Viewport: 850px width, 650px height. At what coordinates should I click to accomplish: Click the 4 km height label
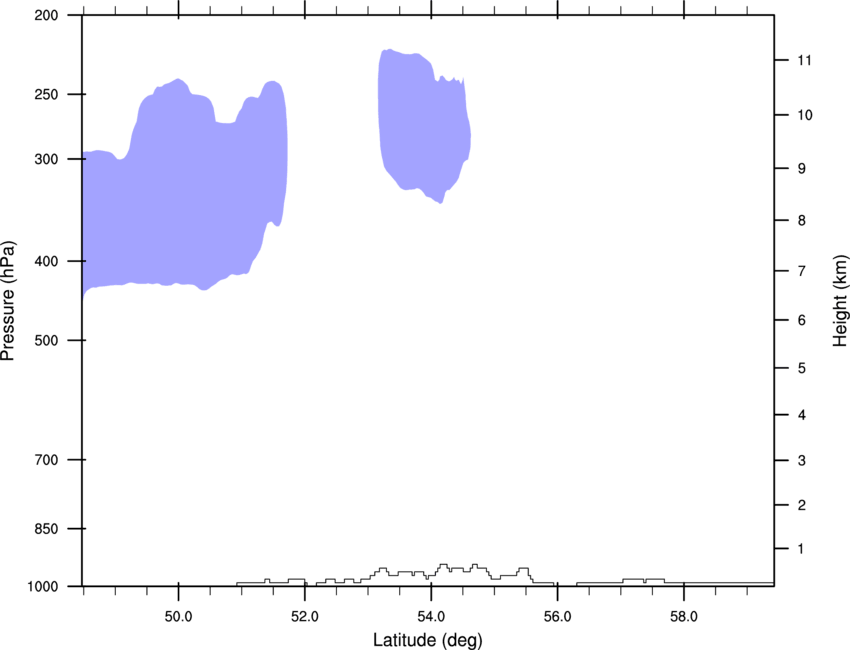click(802, 415)
